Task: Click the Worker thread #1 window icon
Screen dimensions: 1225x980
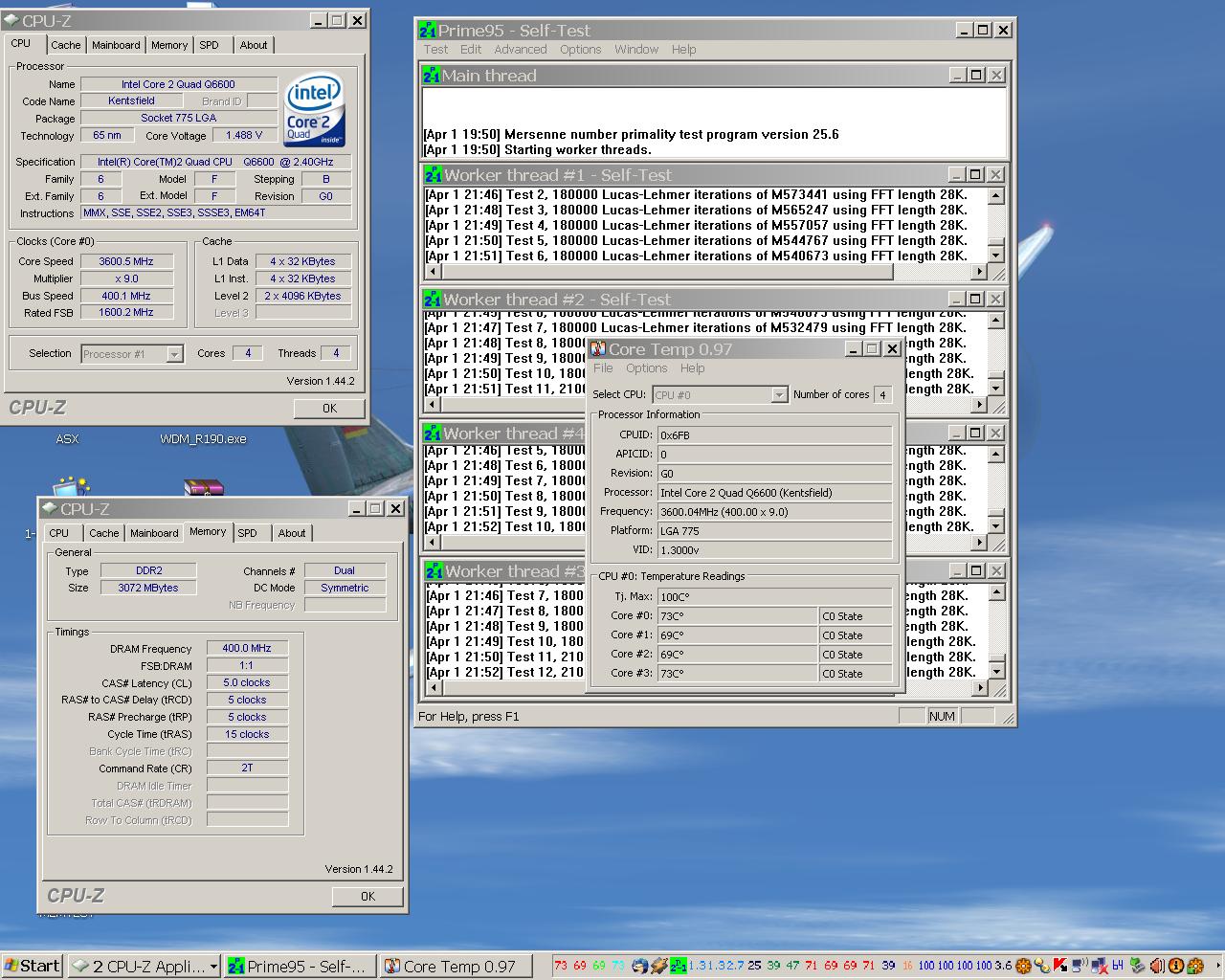Action: pyautogui.click(x=434, y=175)
